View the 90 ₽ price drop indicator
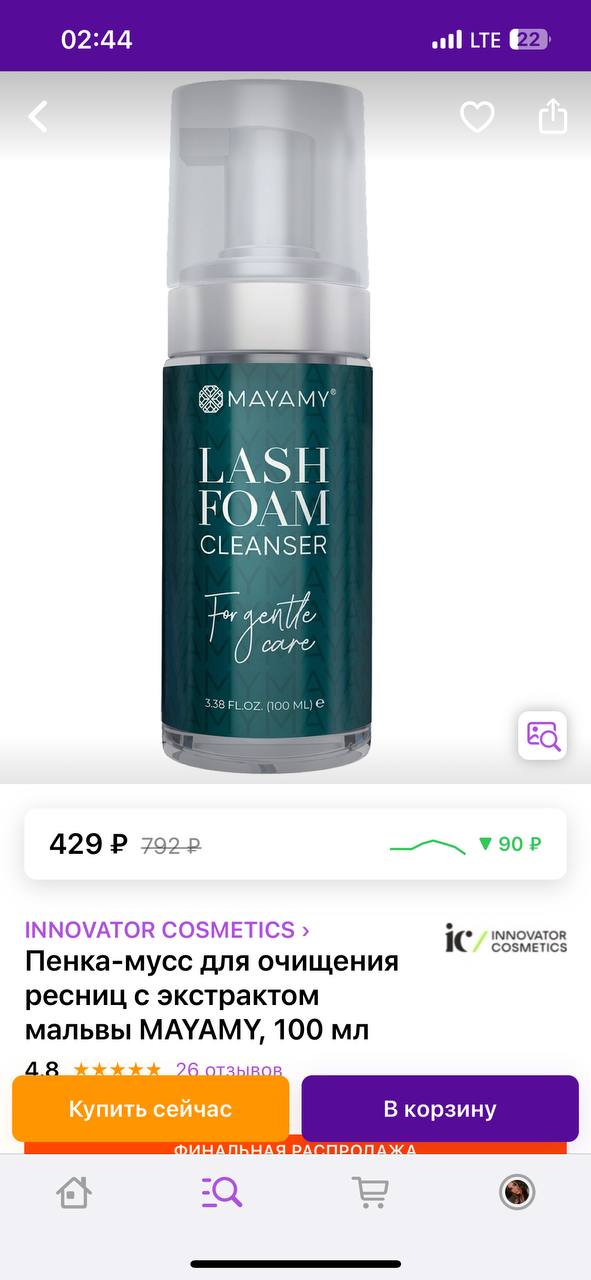This screenshot has width=591, height=1280. pyautogui.click(x=510, y=844)
